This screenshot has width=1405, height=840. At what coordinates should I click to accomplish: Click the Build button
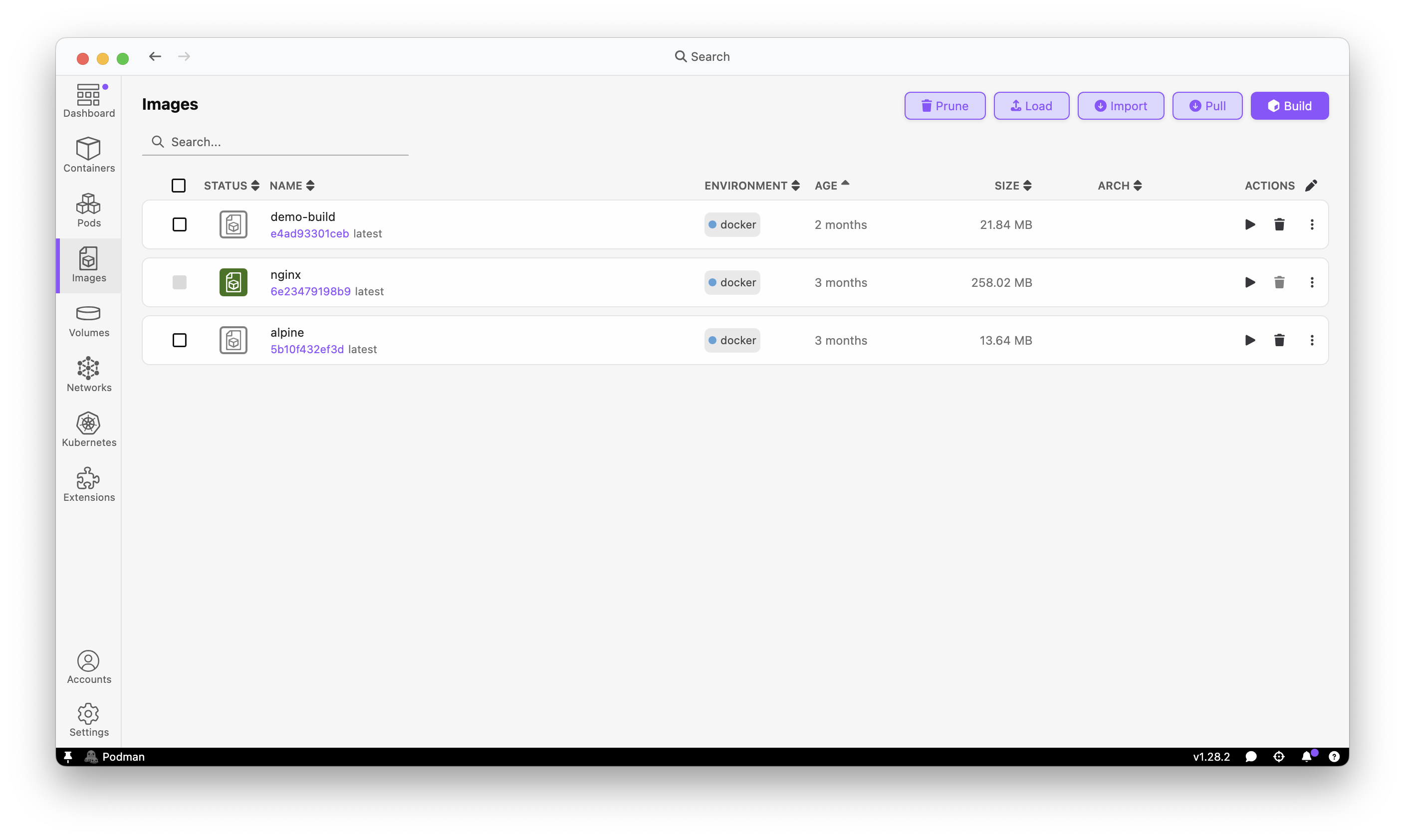[1290, 106]
